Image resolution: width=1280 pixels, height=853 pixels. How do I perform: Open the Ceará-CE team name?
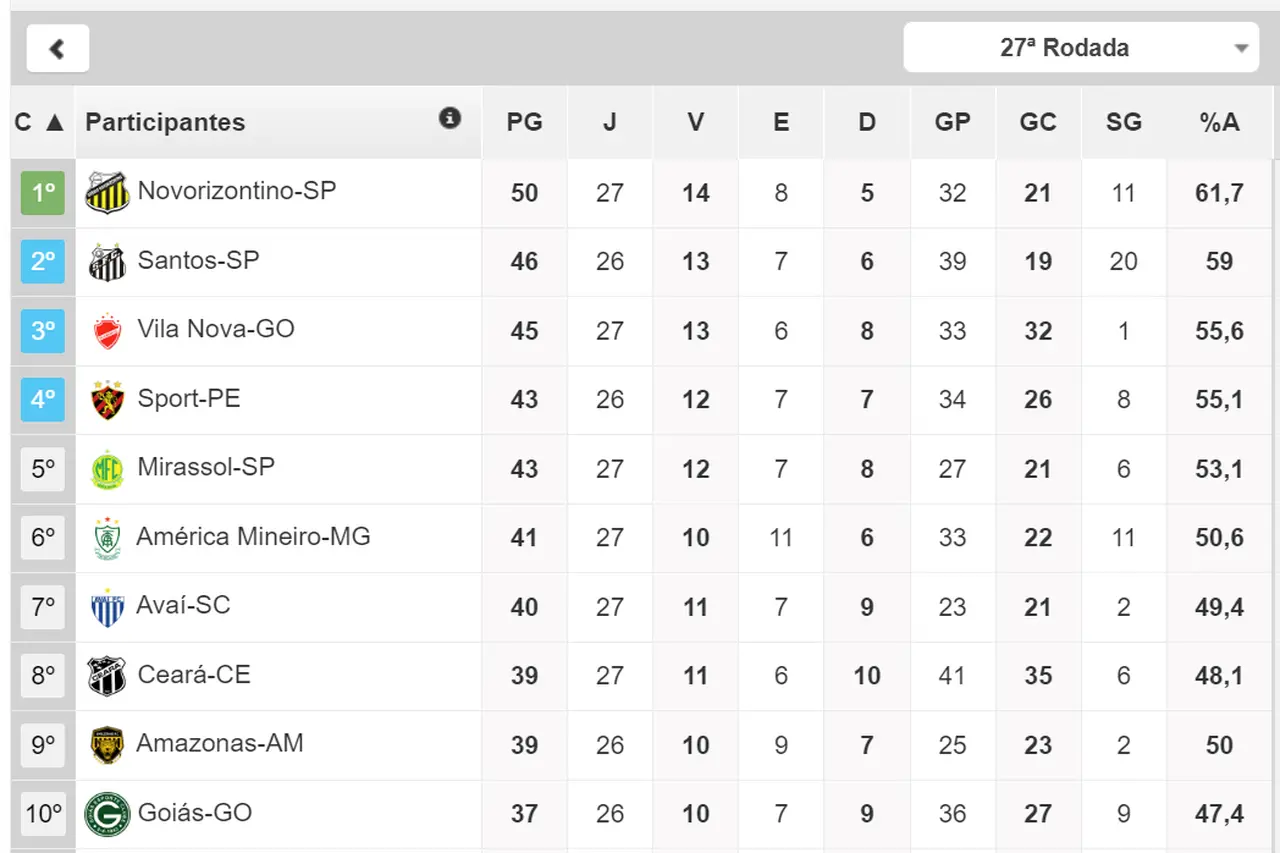[x=194, y=675]
